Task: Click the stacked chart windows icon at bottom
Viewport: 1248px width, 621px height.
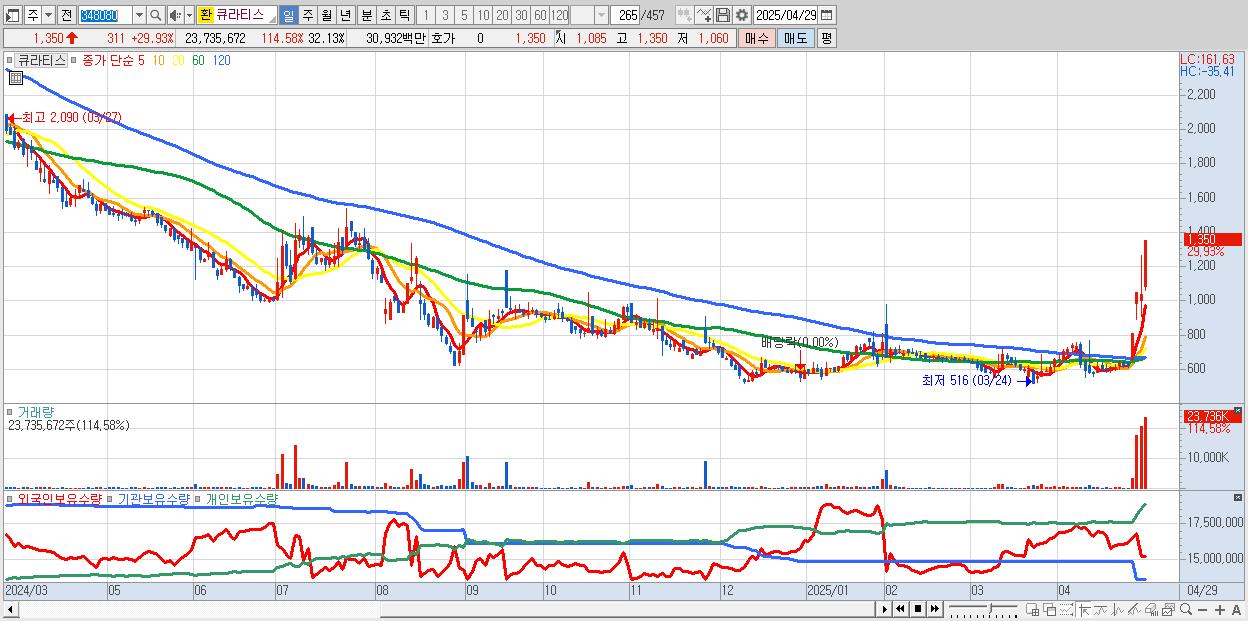Action: pyautogui.click(x=1168, y=610)
